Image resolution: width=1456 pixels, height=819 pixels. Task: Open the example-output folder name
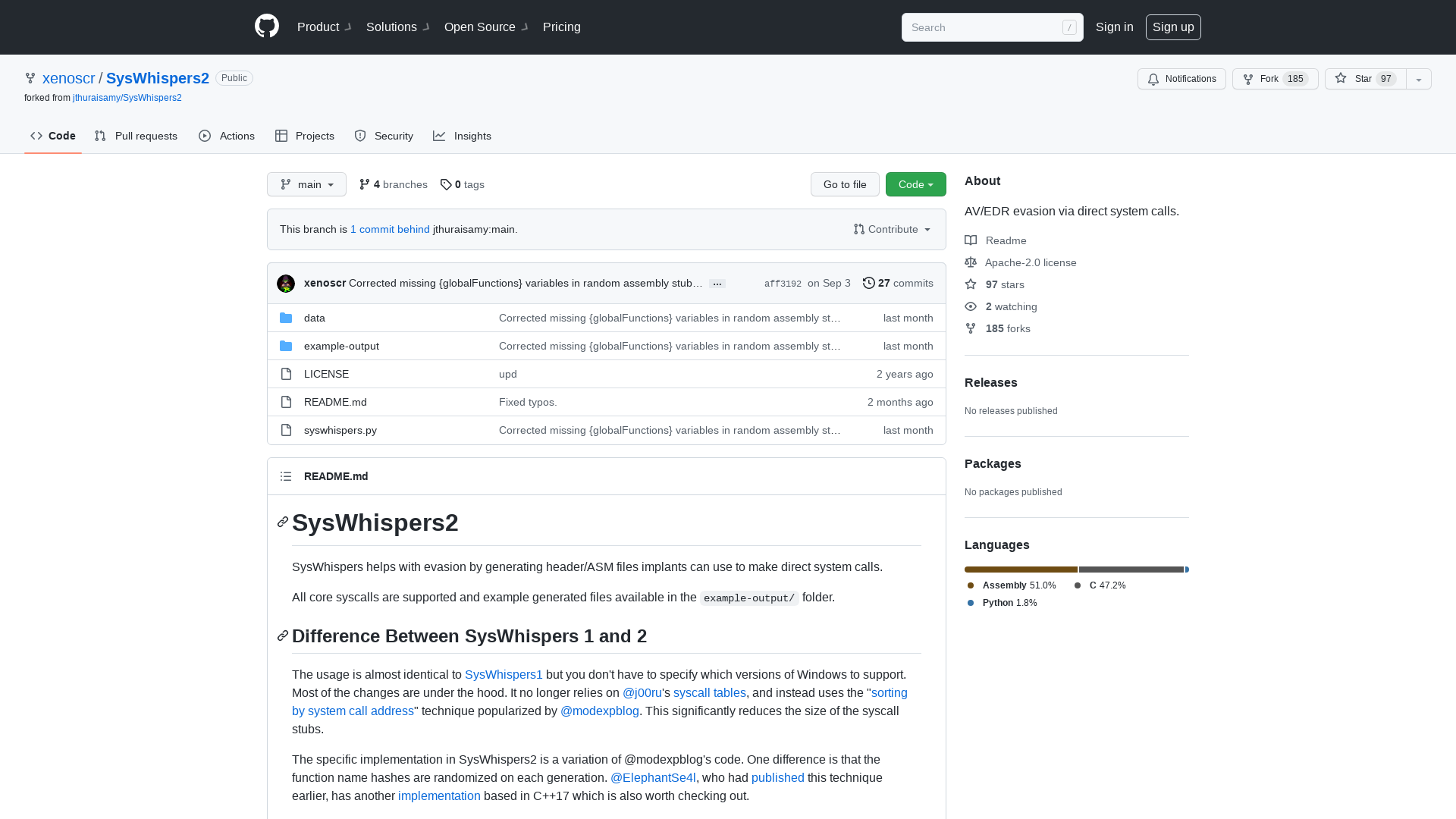tap(341, 346)
